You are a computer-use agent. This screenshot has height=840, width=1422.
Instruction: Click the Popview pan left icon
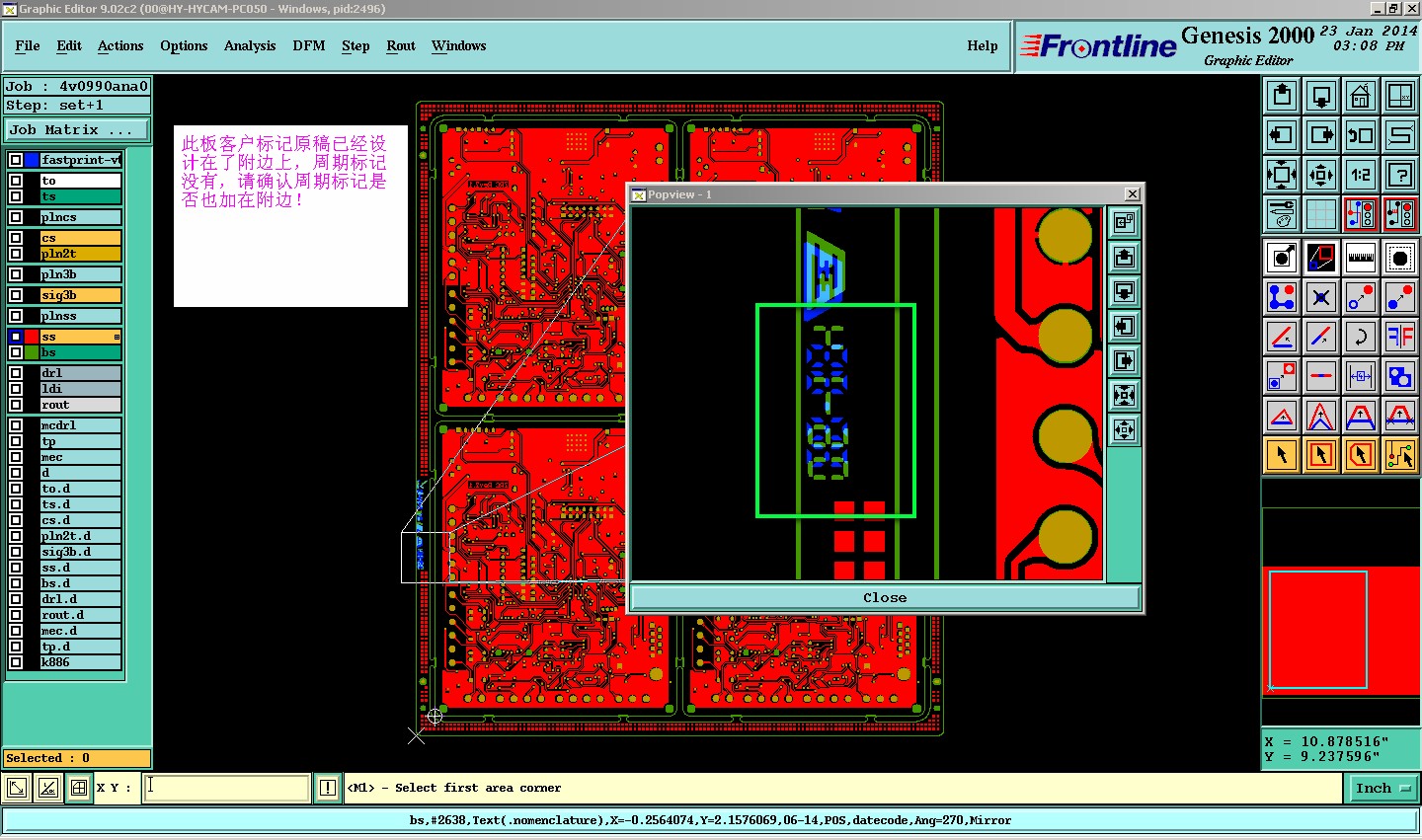tap(1124, 327)
